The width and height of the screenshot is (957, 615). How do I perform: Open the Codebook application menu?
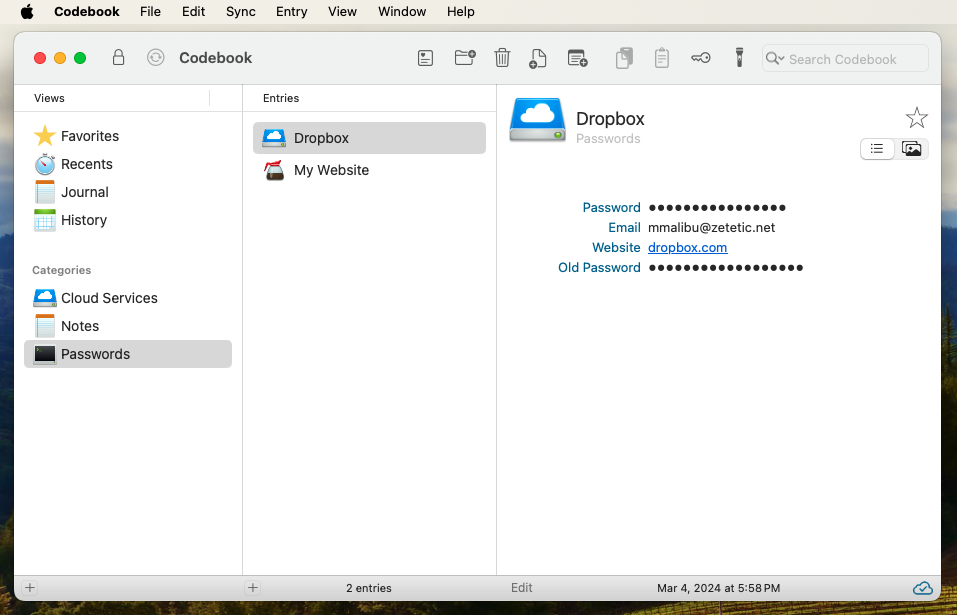coord(87,12)
